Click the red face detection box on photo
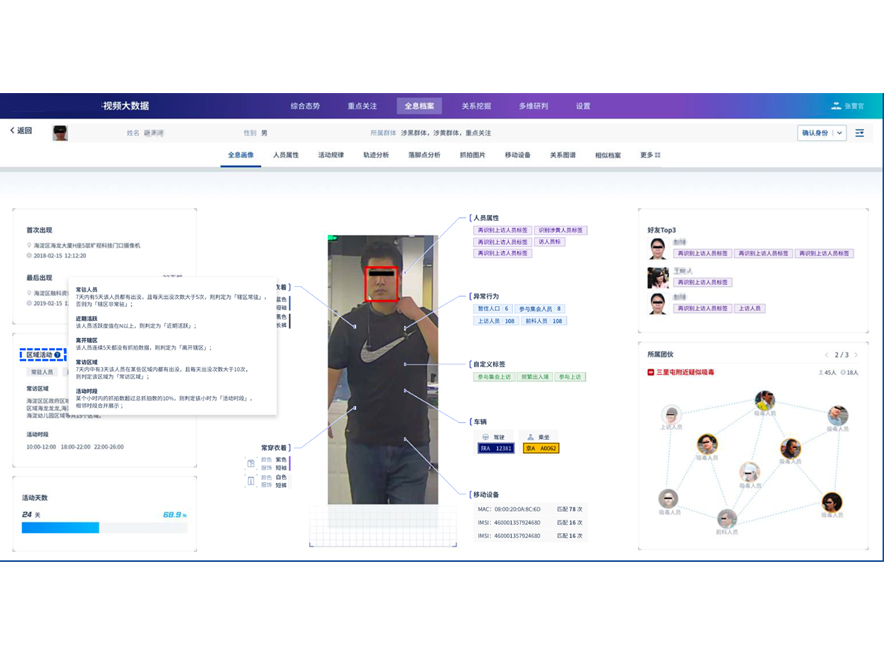 pos(382,284)
